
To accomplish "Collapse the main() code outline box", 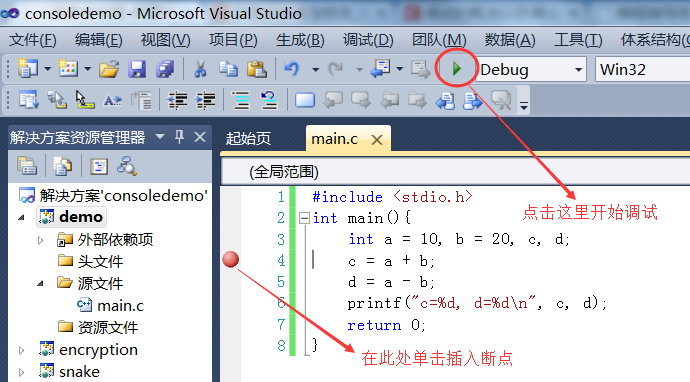I will coord(304,218).
